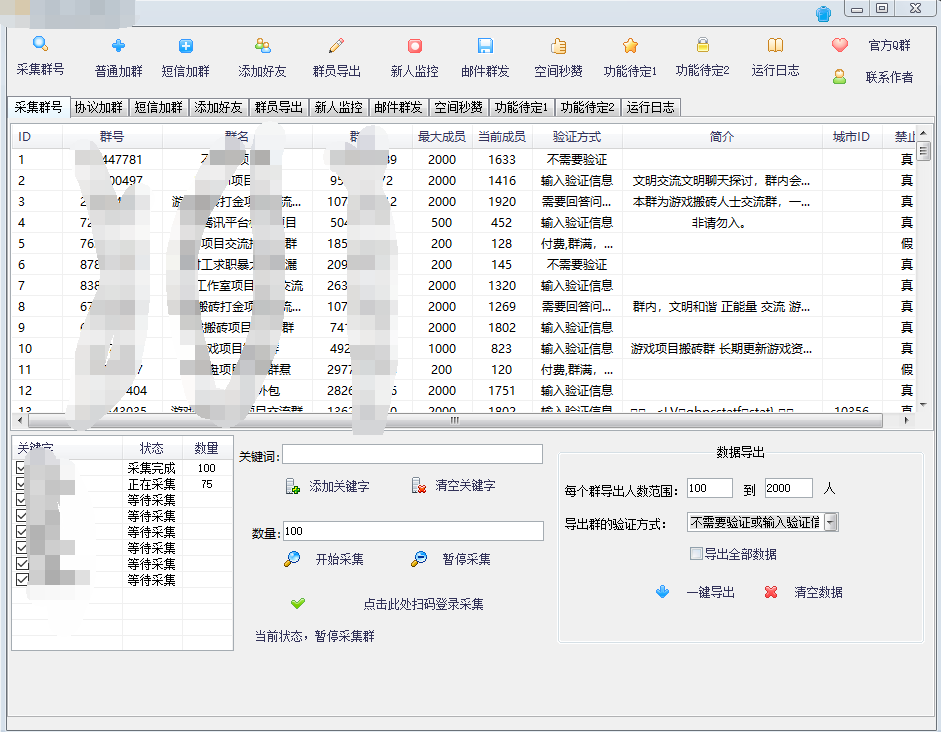Switch to the 短信加群 tab
The width and height of the screenshot is (941, 732).
pyautogui.click(x=158, y=107)
